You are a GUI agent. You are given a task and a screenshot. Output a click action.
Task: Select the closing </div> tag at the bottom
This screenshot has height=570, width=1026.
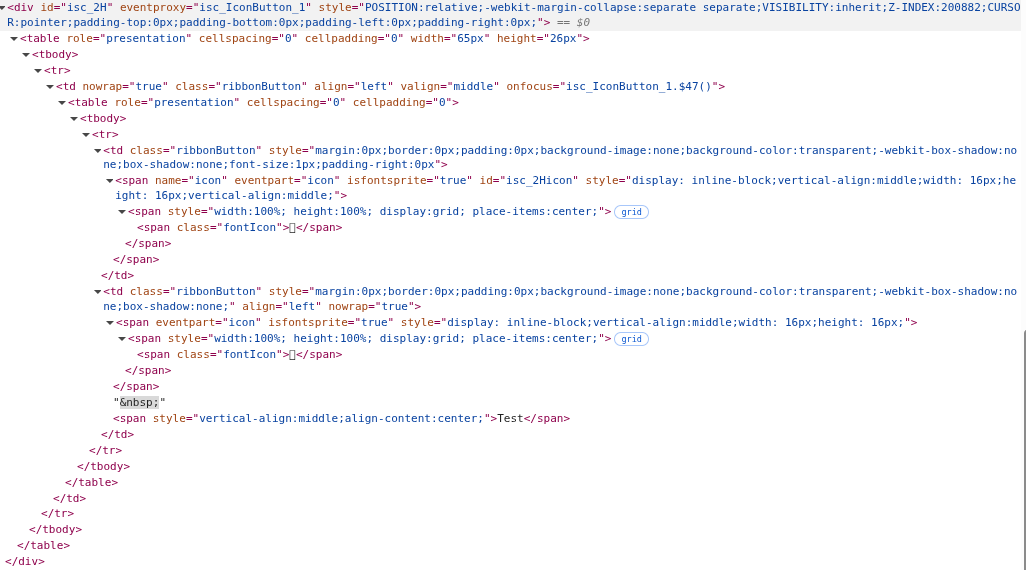coord(25,562)
